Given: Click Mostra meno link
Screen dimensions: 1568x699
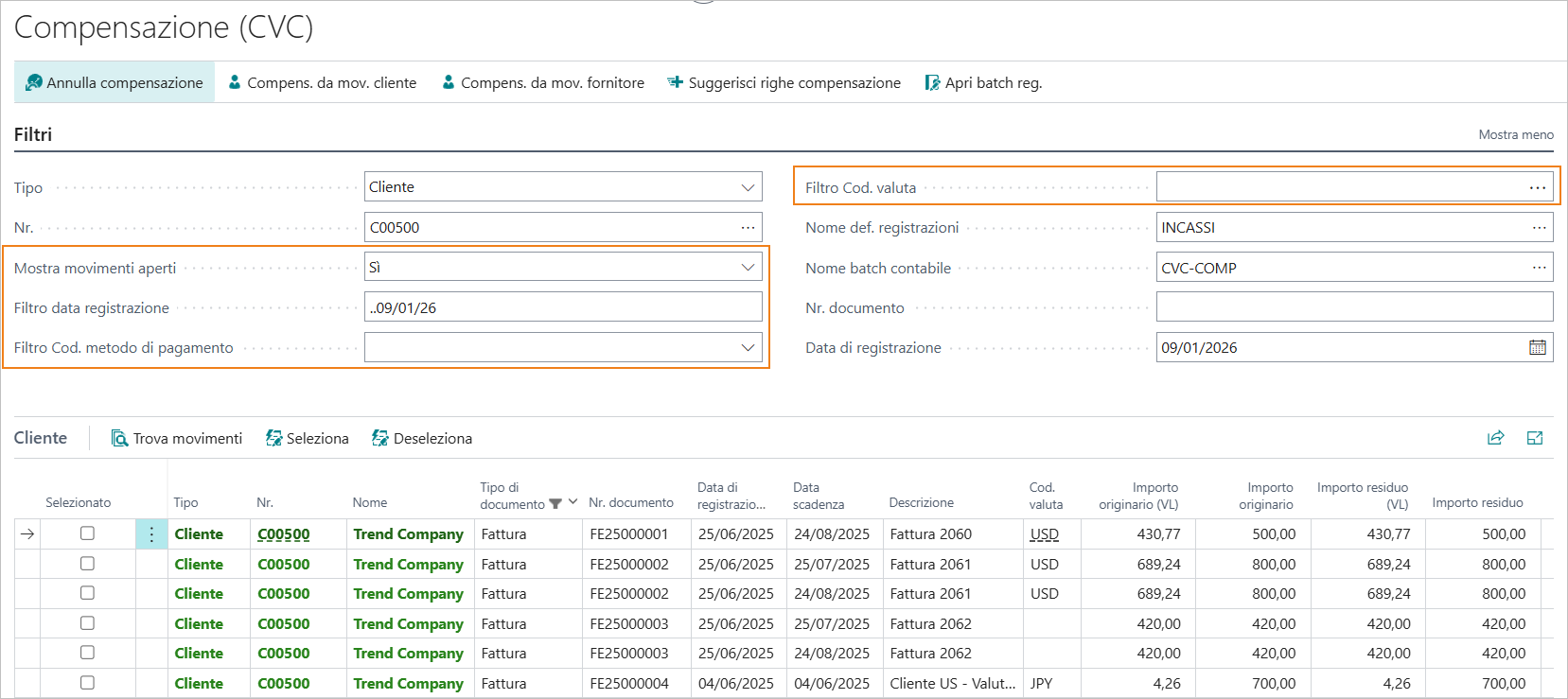Looking at the screenshot, I should point(1515,135).
